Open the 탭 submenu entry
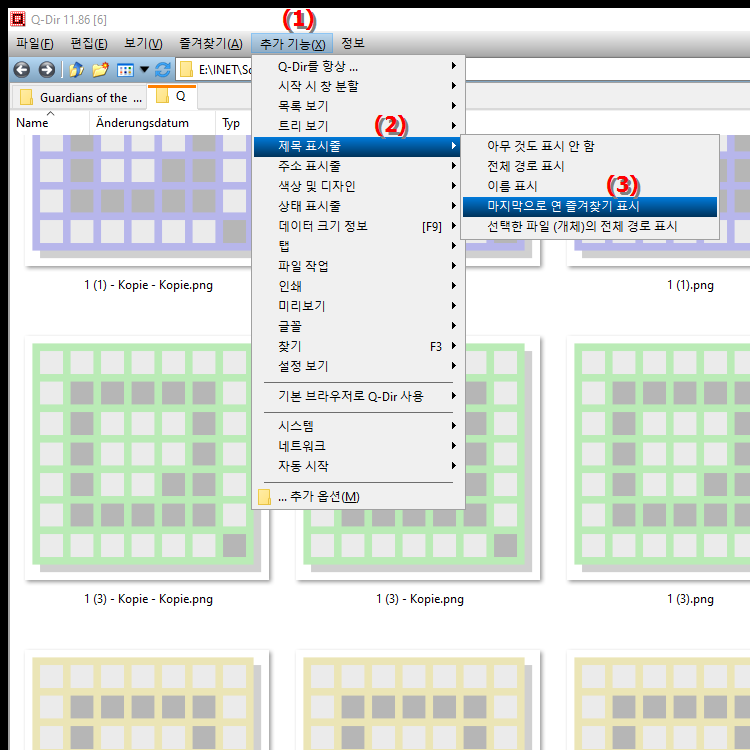The height and width of the screenshot is (750, 750). [x=358, y=246]
